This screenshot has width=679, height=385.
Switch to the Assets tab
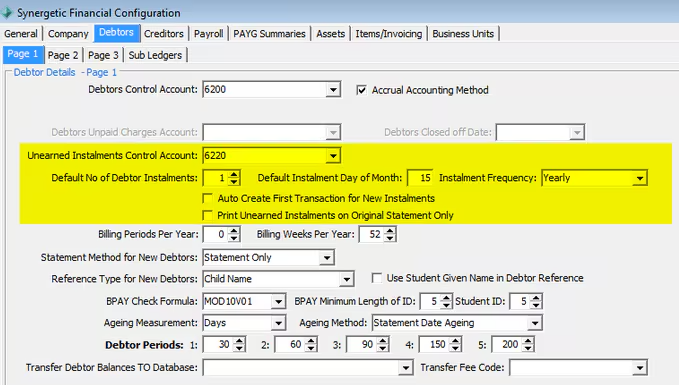tap(330, 34)
